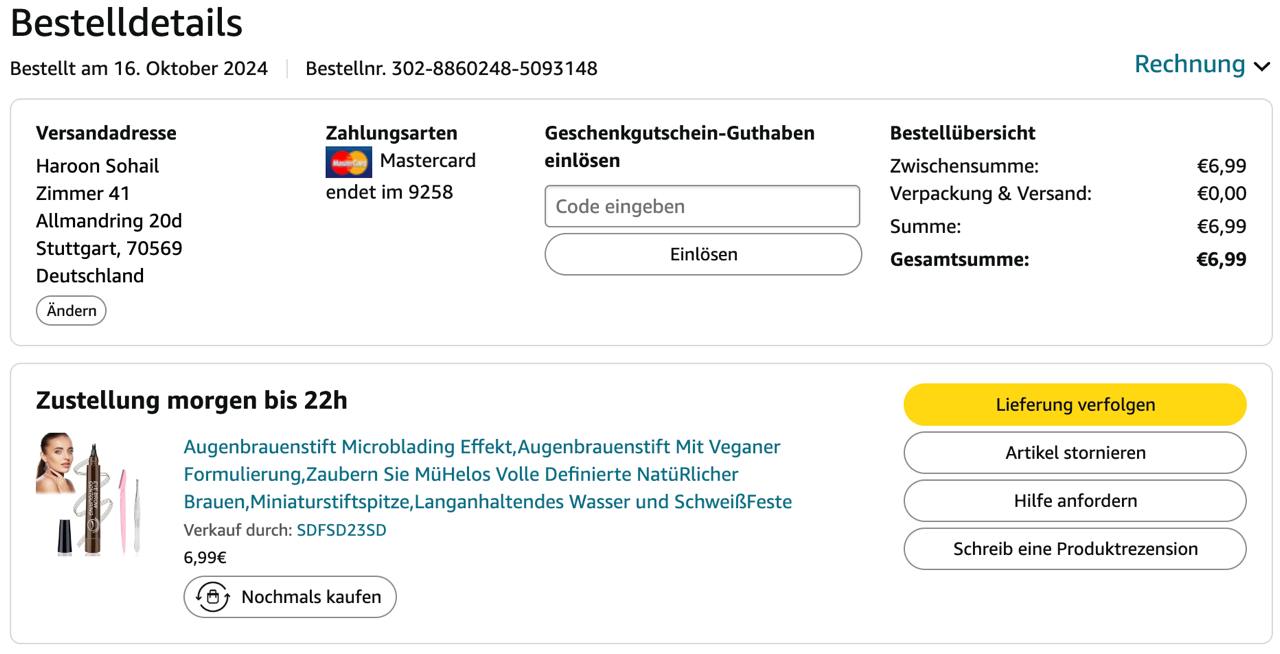
Task: Select Artikel stornieren
Action: pyautogui.click(x=1075, y=453)
